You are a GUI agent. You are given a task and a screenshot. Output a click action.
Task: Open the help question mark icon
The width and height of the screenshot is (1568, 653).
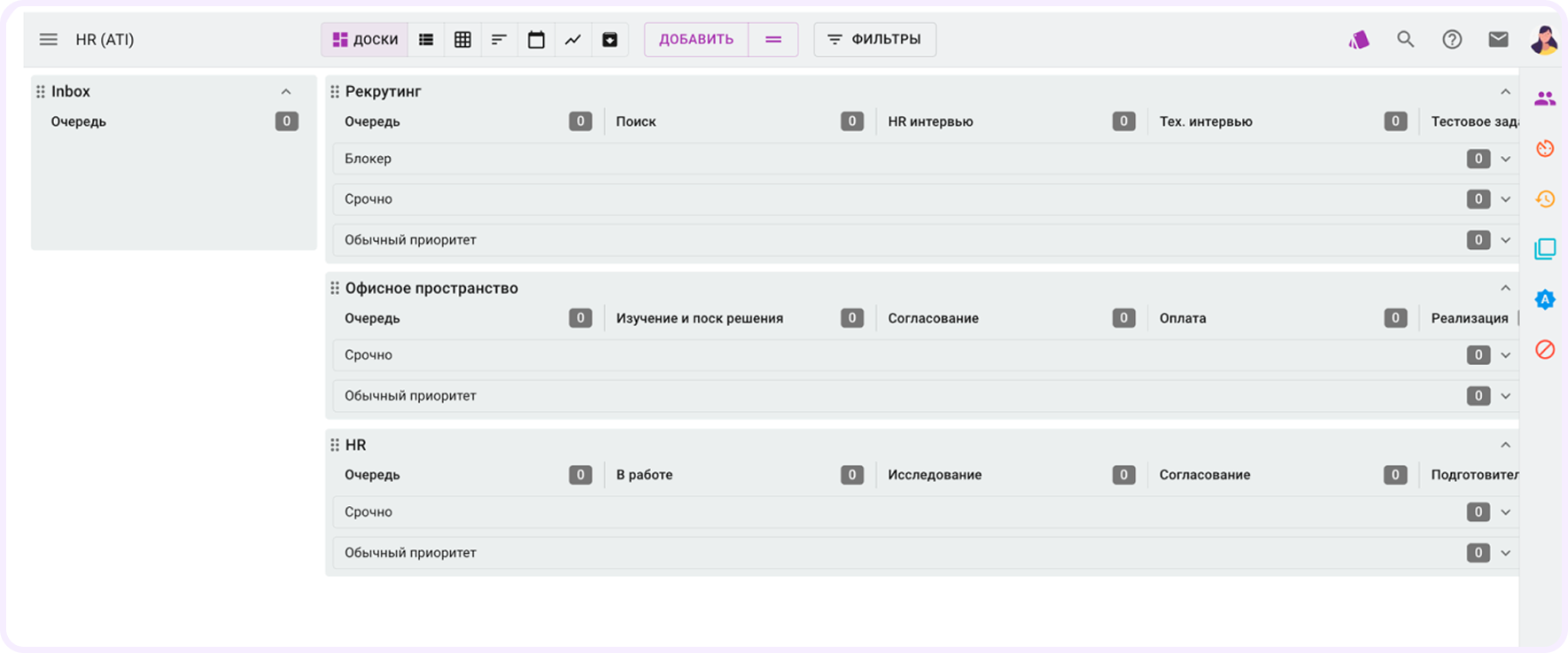[x=1452, y=40]
